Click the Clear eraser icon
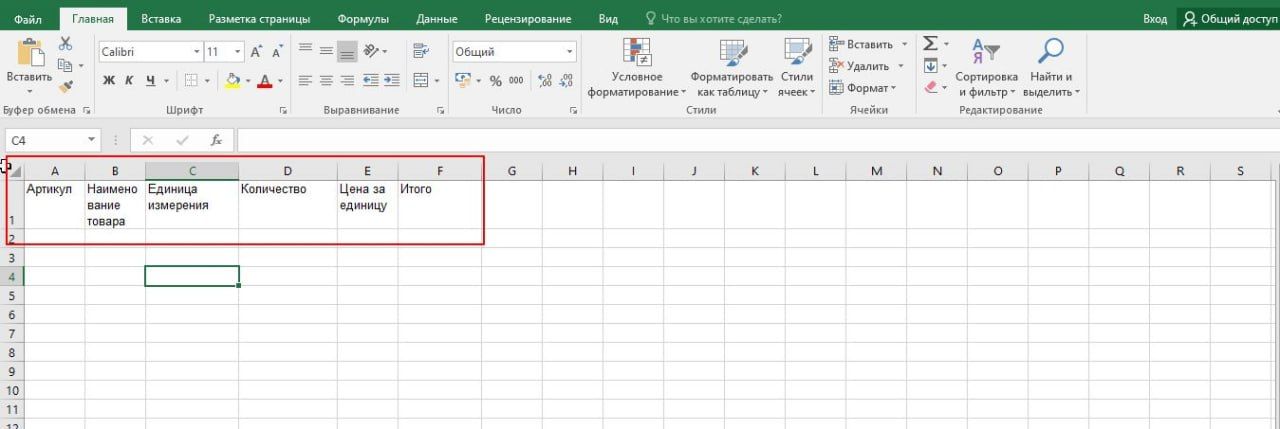 coord(930,88)
